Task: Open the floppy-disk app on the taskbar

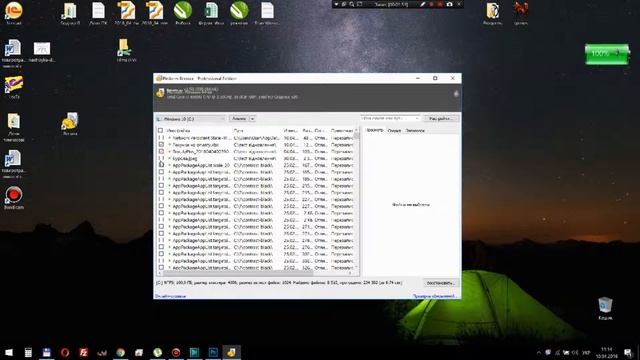Action: point(46,352)
